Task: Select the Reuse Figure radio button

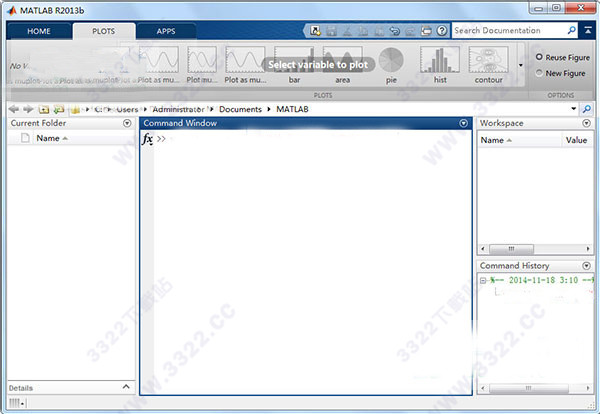Action: (x=539, y=57)
